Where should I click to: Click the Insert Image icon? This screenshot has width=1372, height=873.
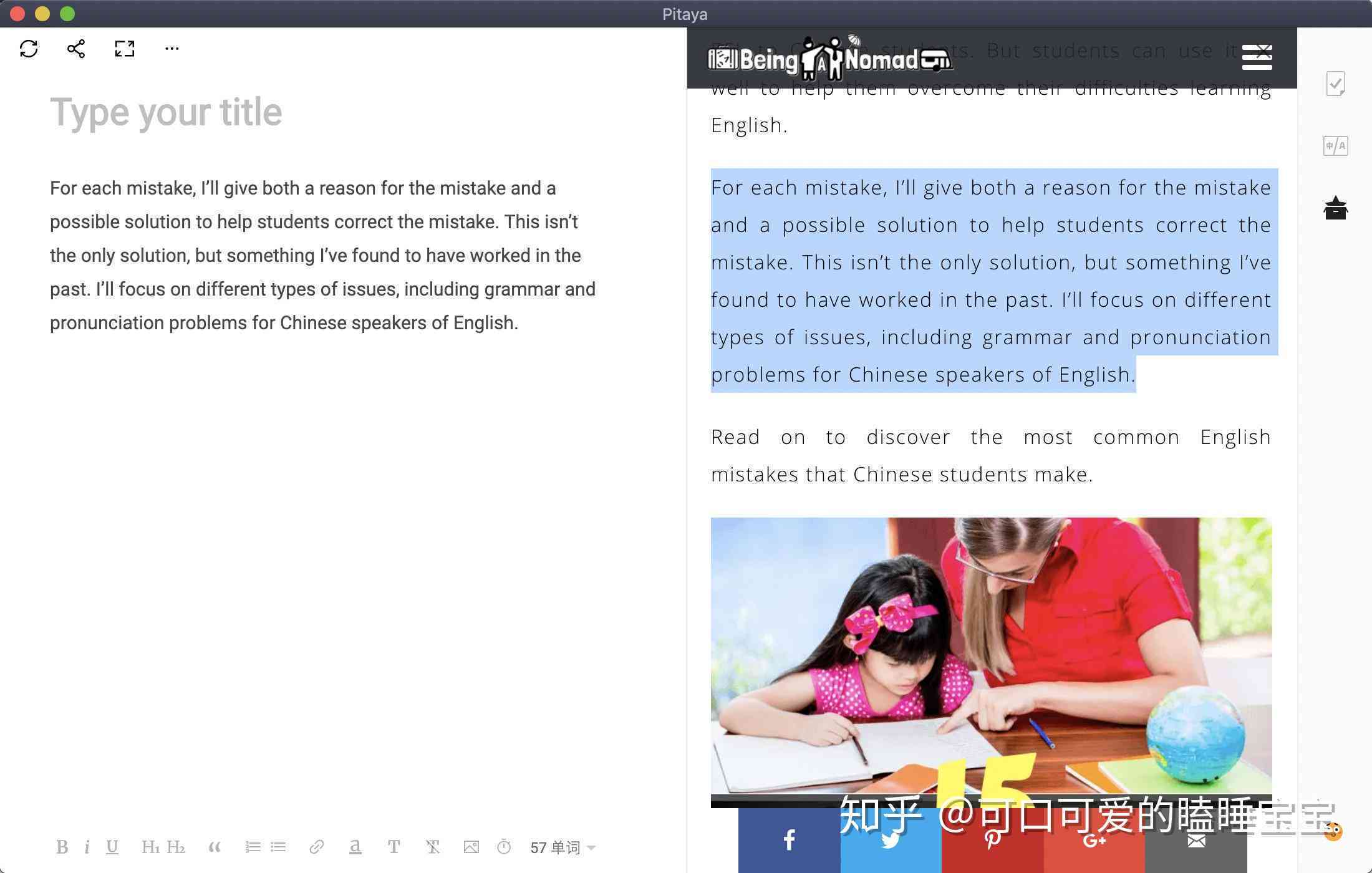pyautogui.click(x=470, y=846)
